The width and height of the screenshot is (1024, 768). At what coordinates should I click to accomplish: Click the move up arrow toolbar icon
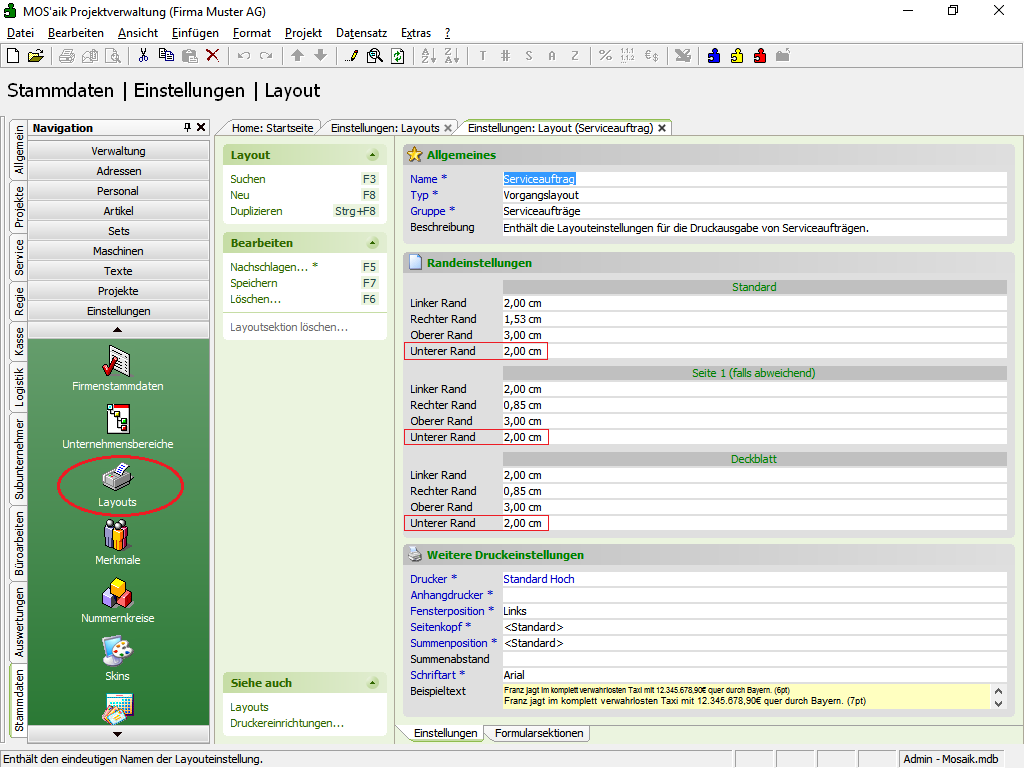click(298, 56)
